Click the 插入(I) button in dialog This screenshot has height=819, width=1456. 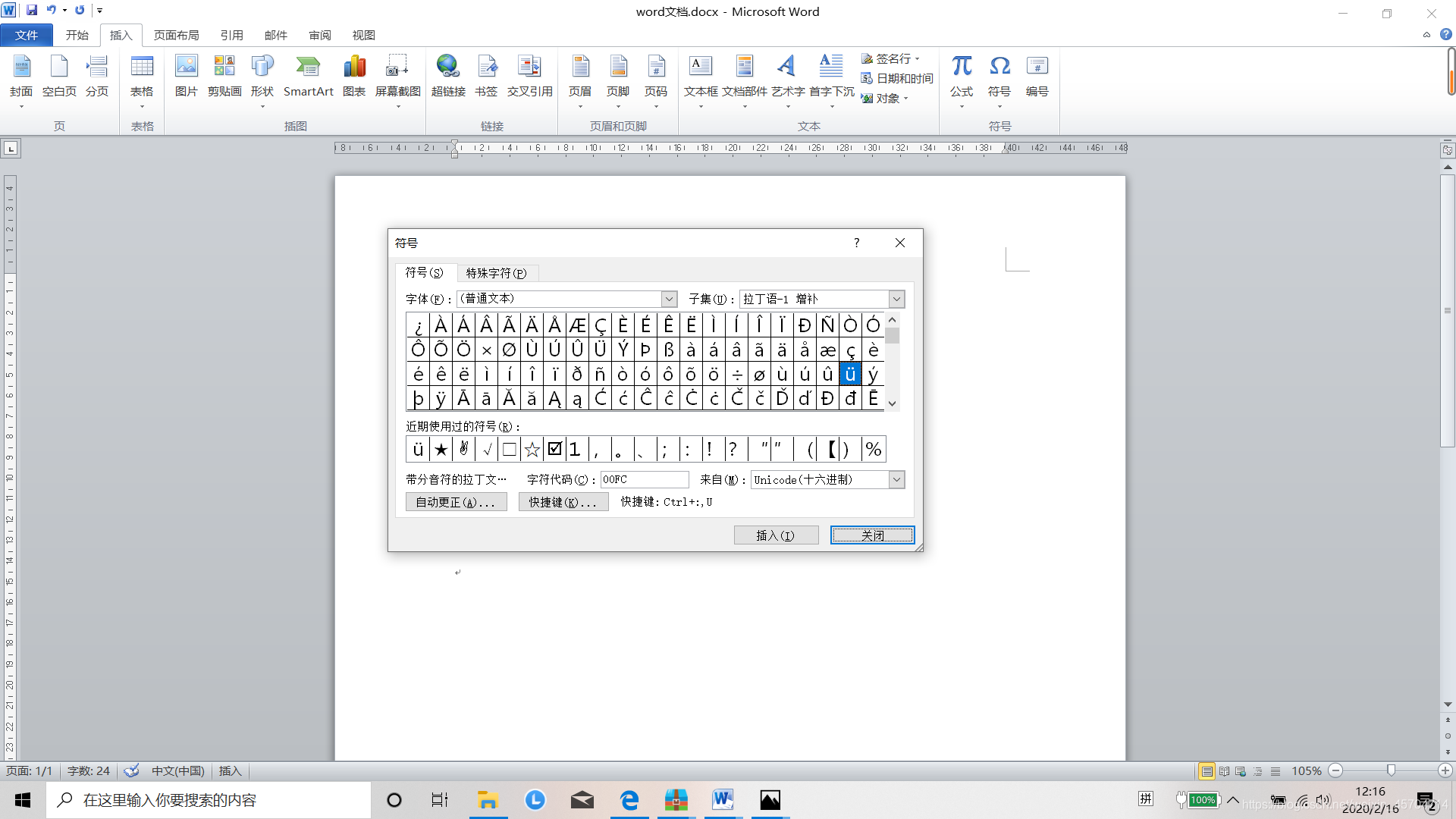coord(776,535)
